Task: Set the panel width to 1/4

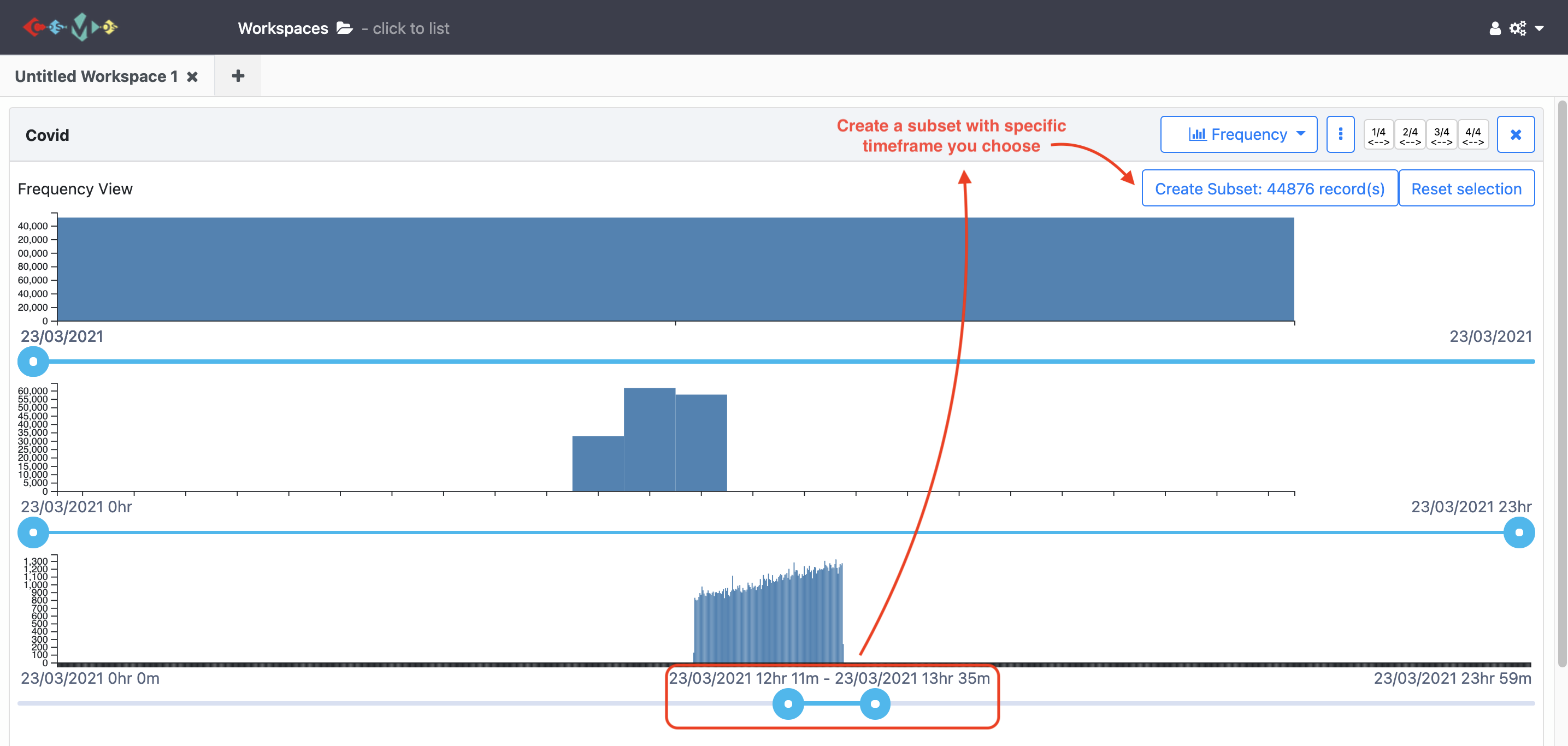Action: (1379, 135)
